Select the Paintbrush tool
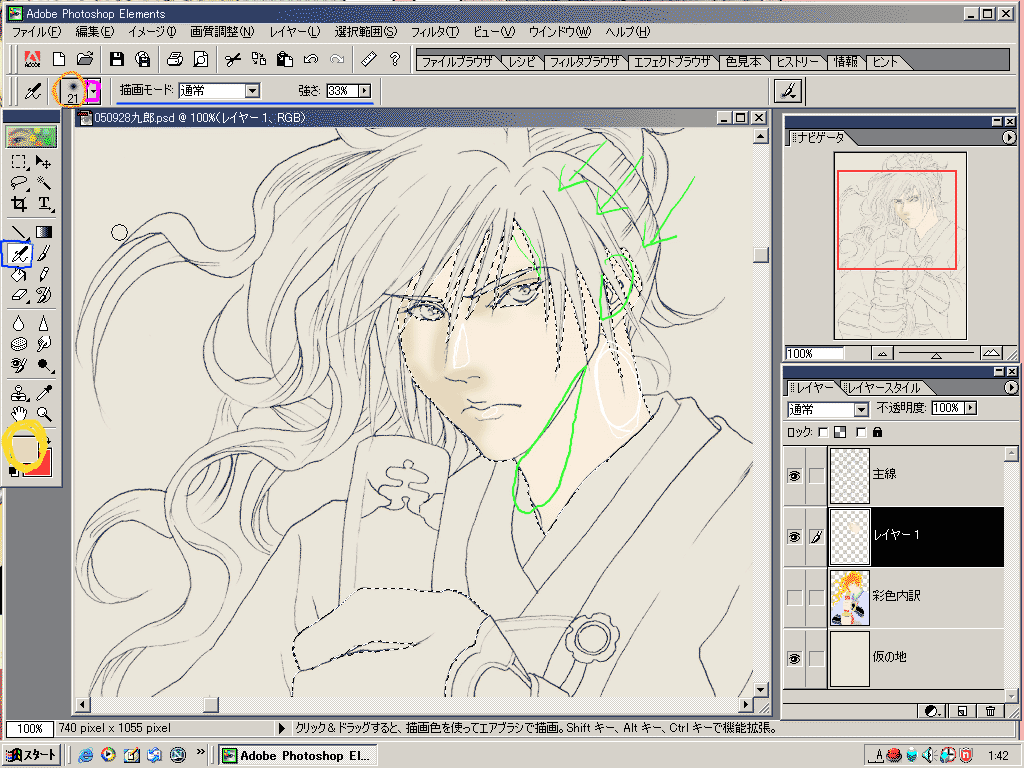 click(44, 253)
